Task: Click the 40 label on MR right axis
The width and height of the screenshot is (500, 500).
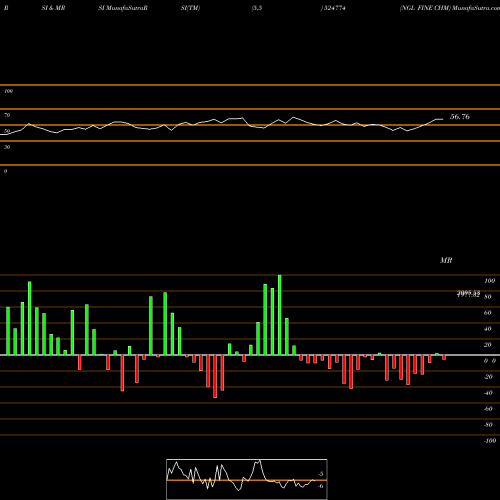Action: point(487,329)
